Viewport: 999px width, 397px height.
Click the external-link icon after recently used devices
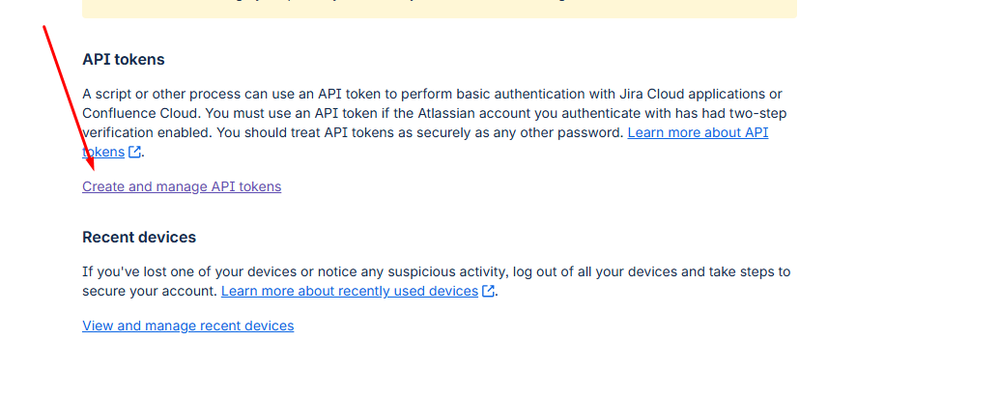click(x=488, y=291)
